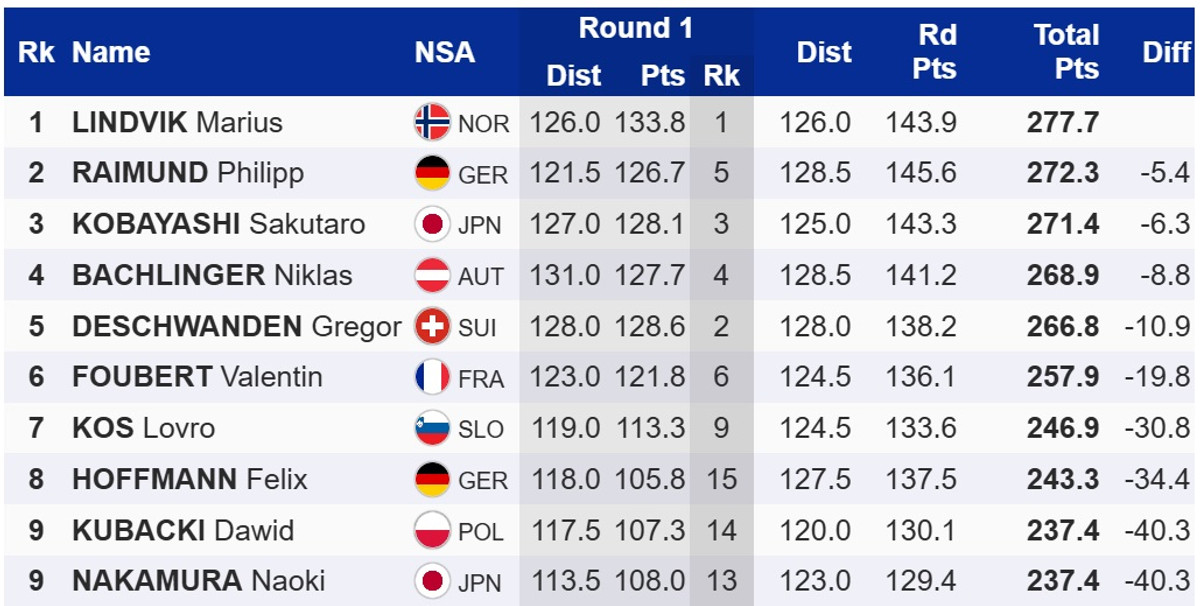The image size is (1200, 606).
Task: Open athlete LINDVIK Marius
Action: pos(177,123)
